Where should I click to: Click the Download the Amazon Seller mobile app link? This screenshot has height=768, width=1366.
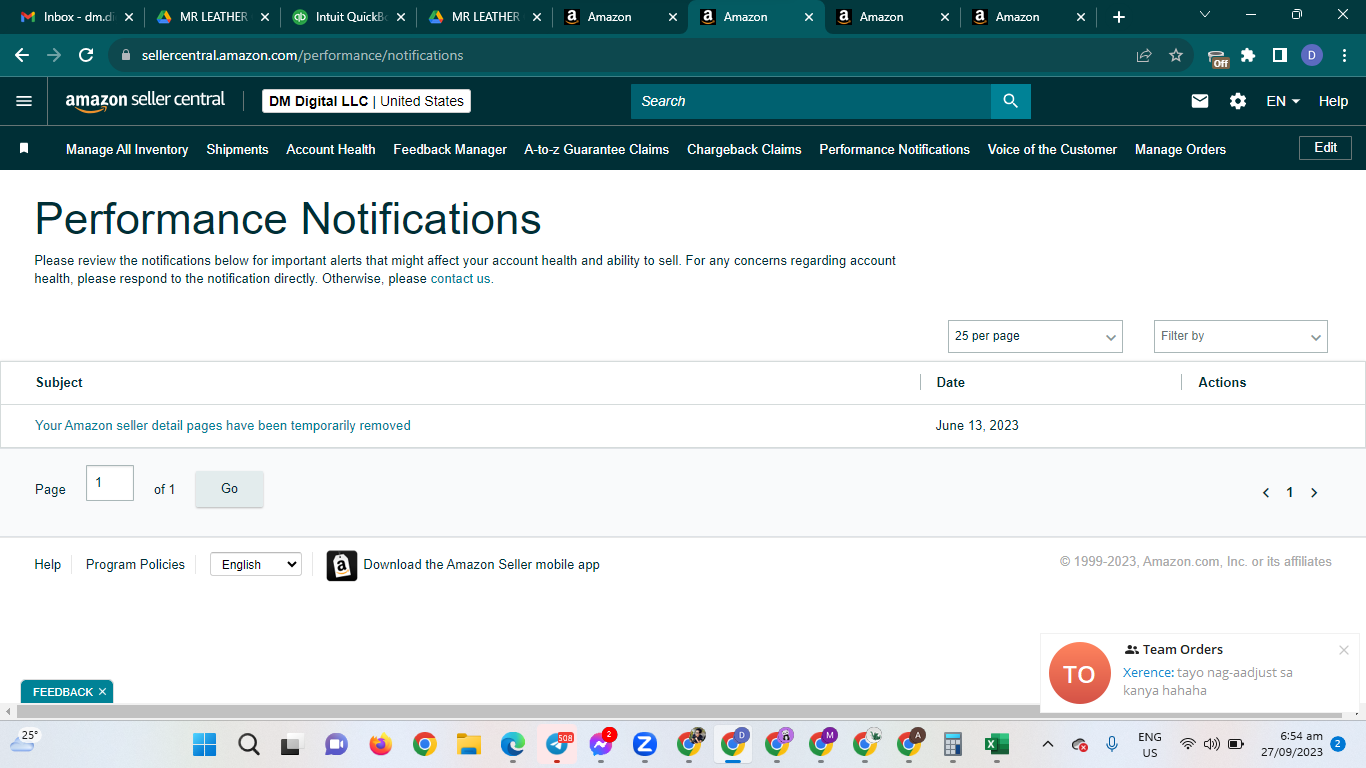(481, 565)
